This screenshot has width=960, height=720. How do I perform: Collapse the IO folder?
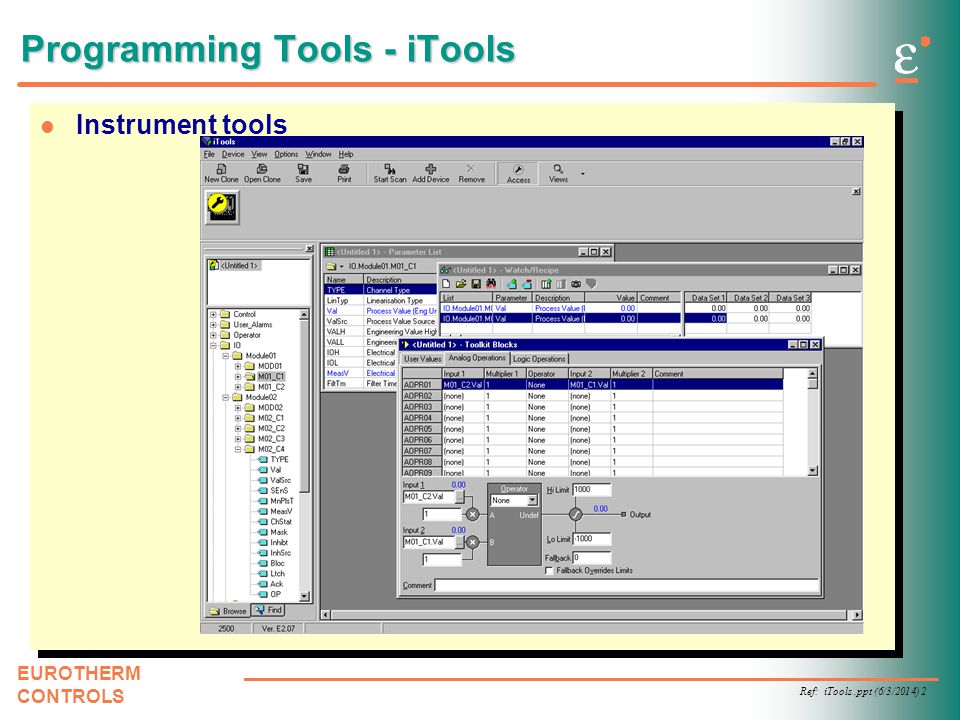pyautogui.click(x=213, y=345)
